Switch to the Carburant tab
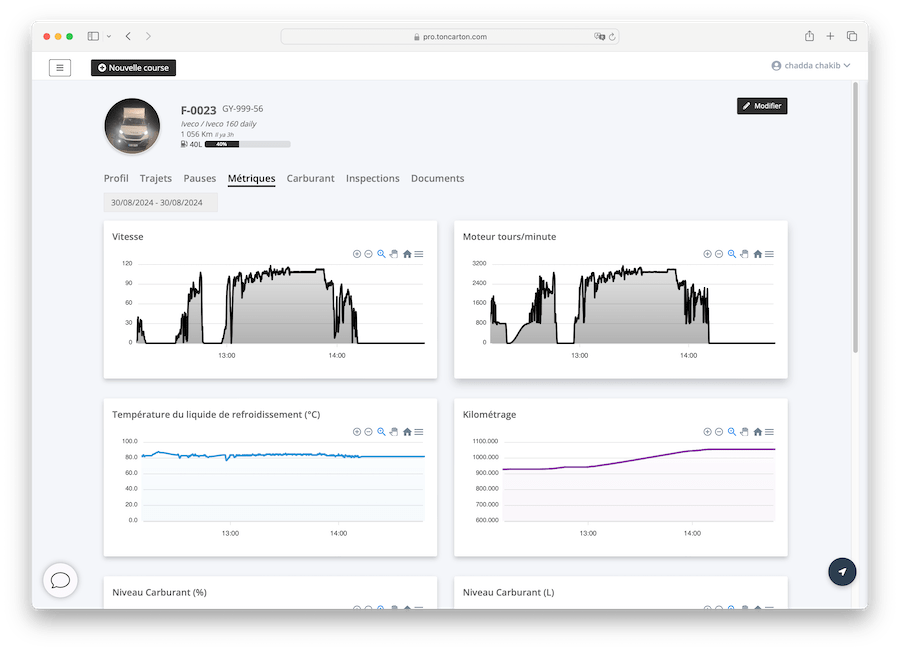This screenshot has height=651, width=900. (310, 179)
